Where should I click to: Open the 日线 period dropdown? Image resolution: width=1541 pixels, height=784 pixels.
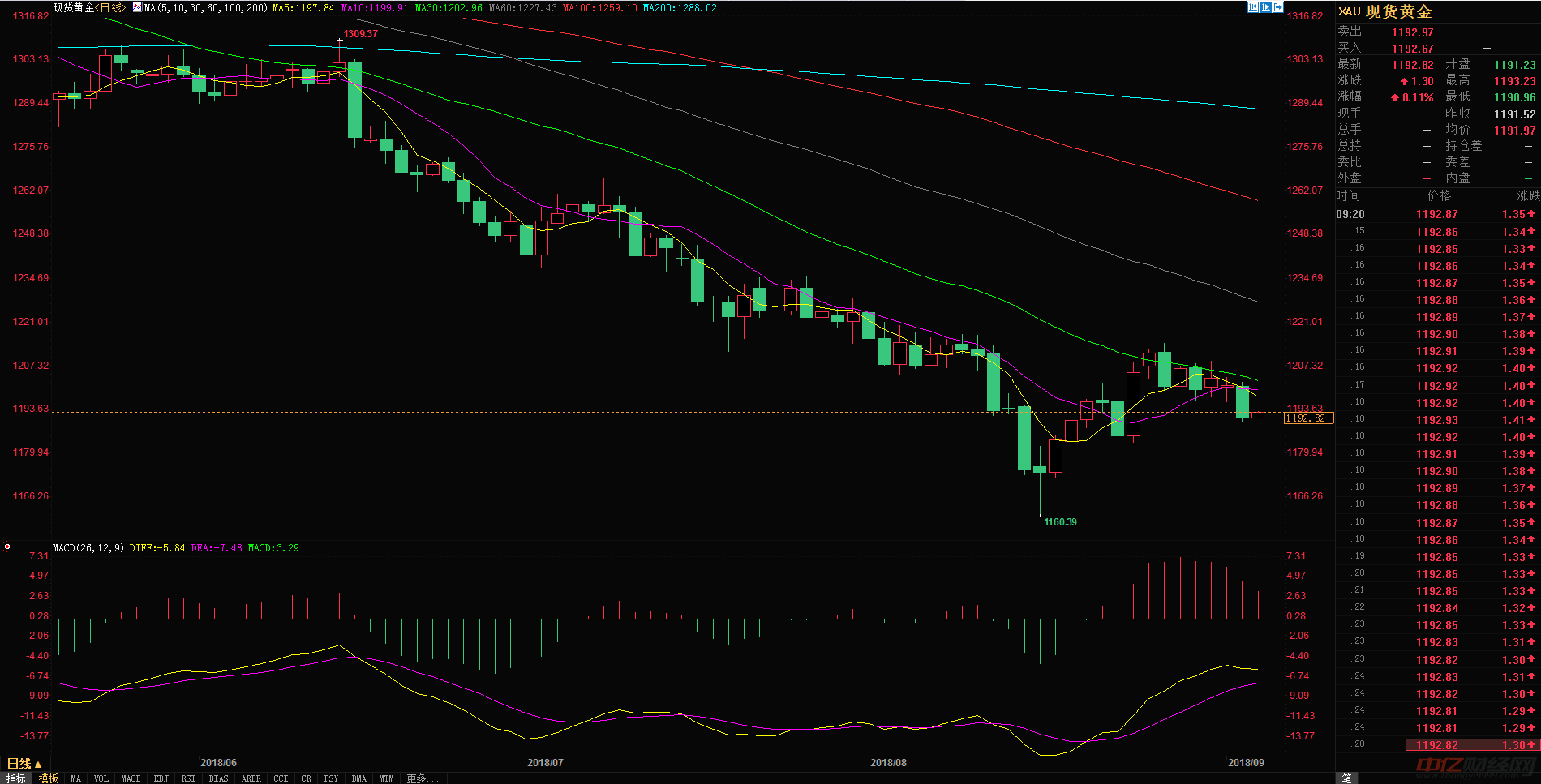(24, 764)
